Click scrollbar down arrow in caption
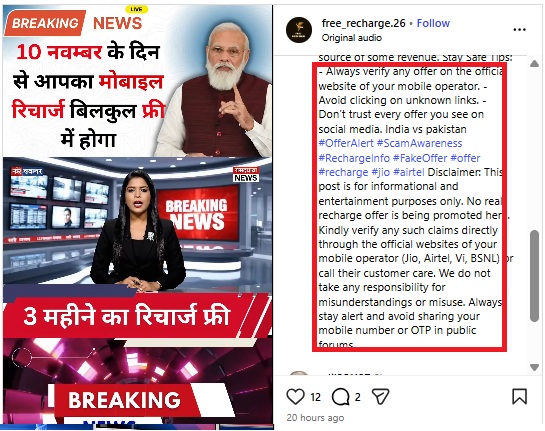The image size is (545, 431). [534, 367]
